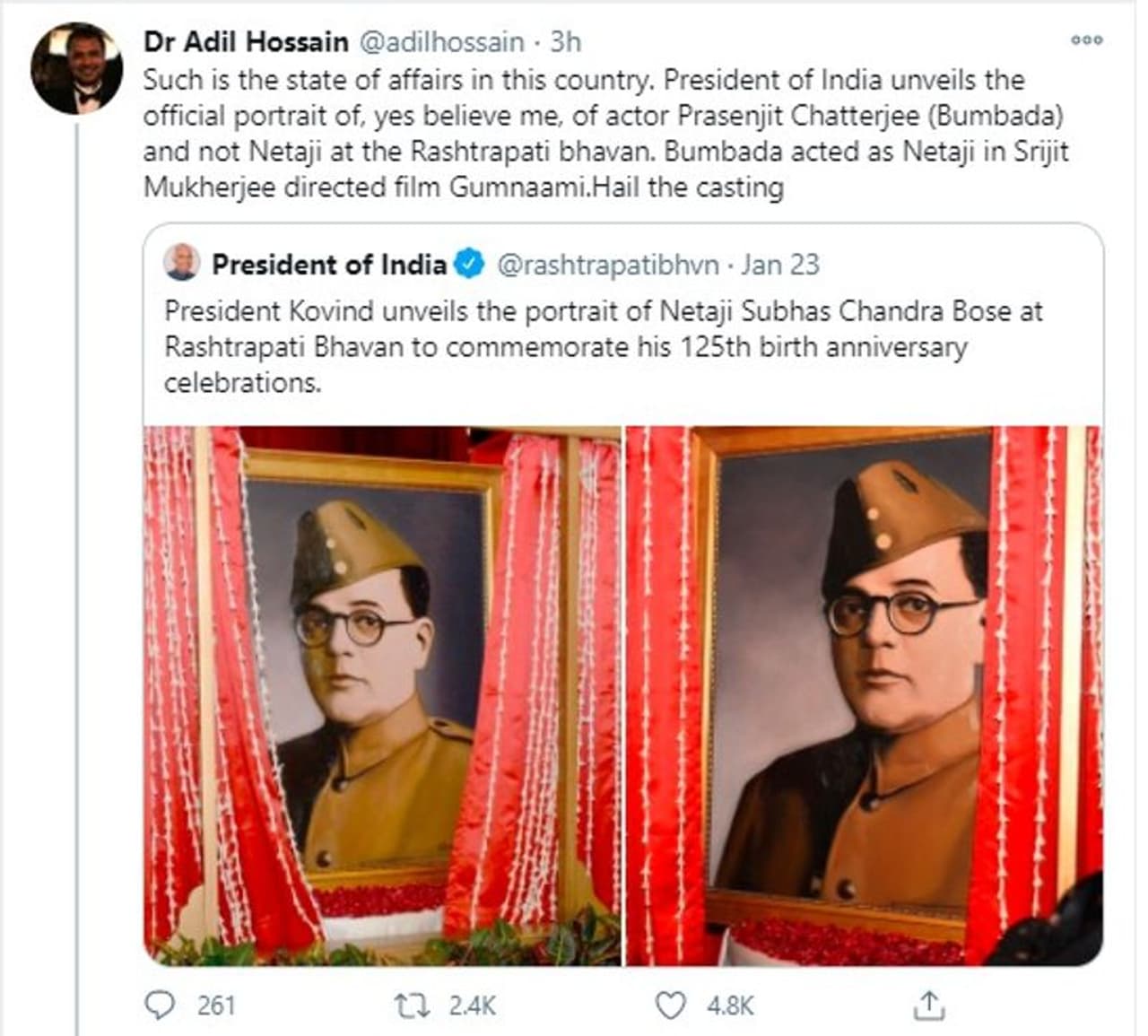Click the 2.4K retweets count
1148x1036 pixels.
472,1006
